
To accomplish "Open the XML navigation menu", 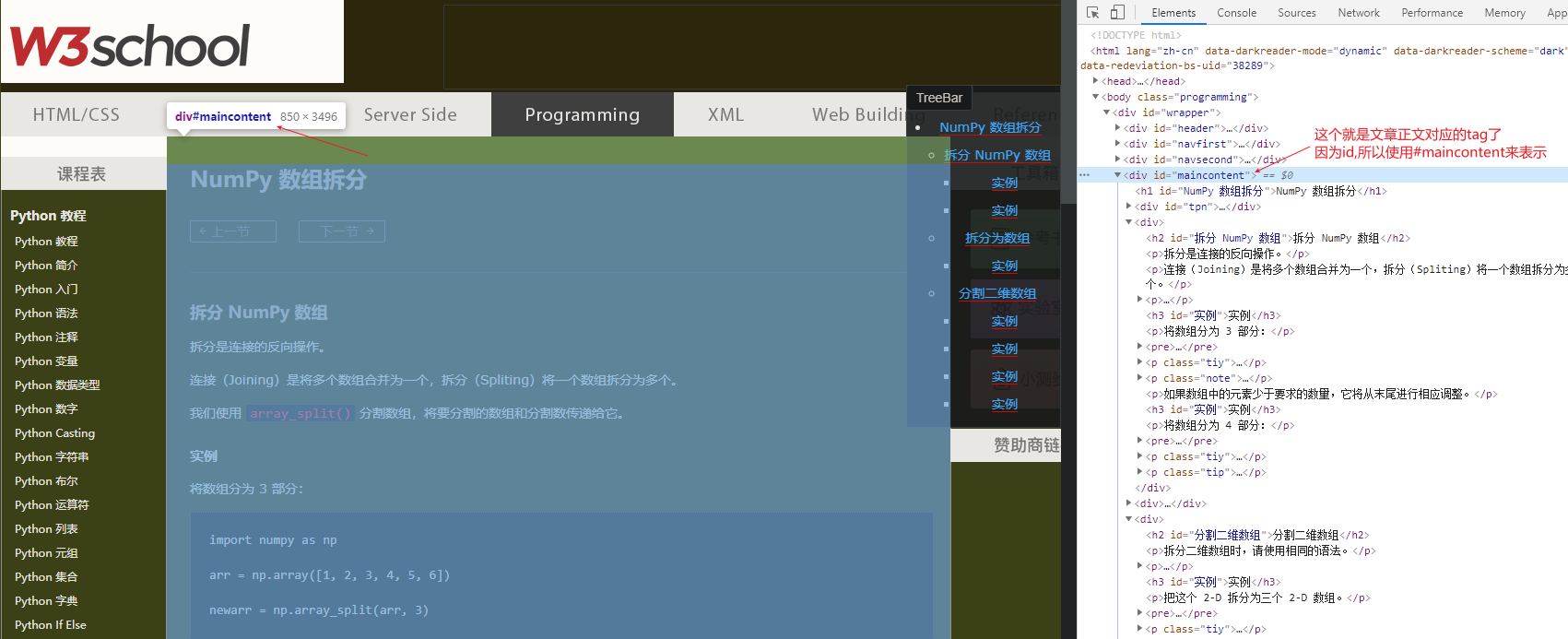I will pyautogui.click(x=725, y=114).
